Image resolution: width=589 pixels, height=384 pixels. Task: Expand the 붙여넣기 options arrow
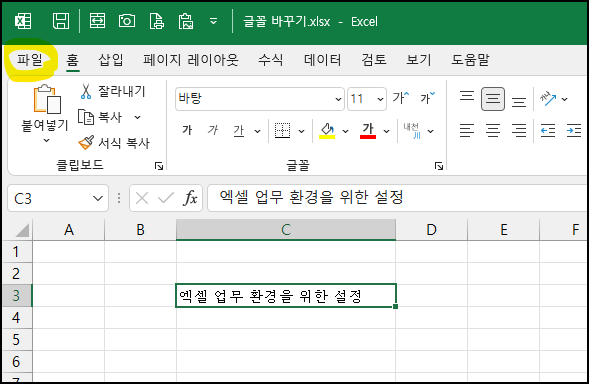pyautogui.click(x=46, y=141)
